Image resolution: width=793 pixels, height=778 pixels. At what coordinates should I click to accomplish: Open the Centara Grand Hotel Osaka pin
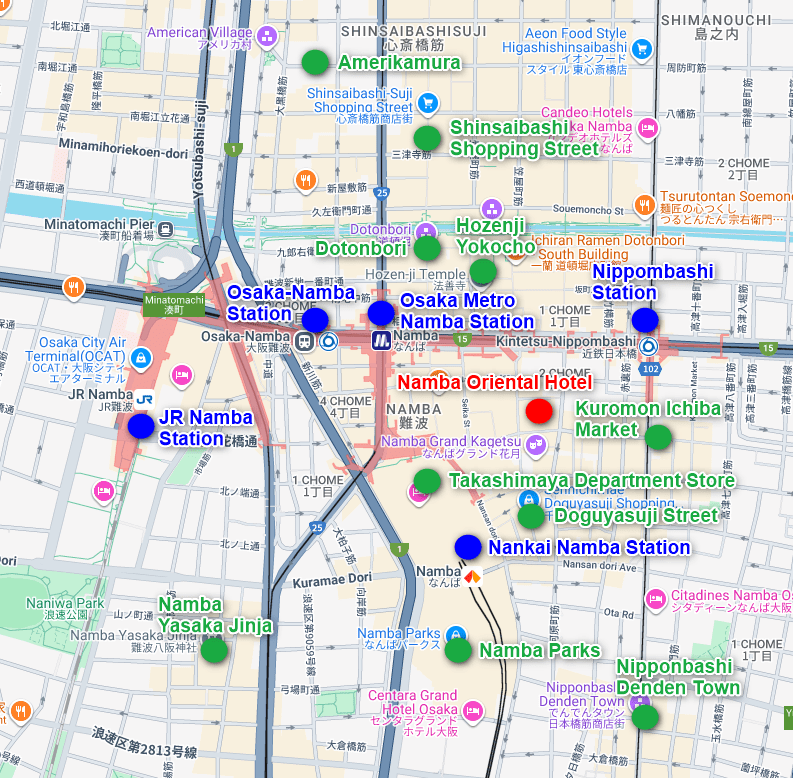point(473,712)
